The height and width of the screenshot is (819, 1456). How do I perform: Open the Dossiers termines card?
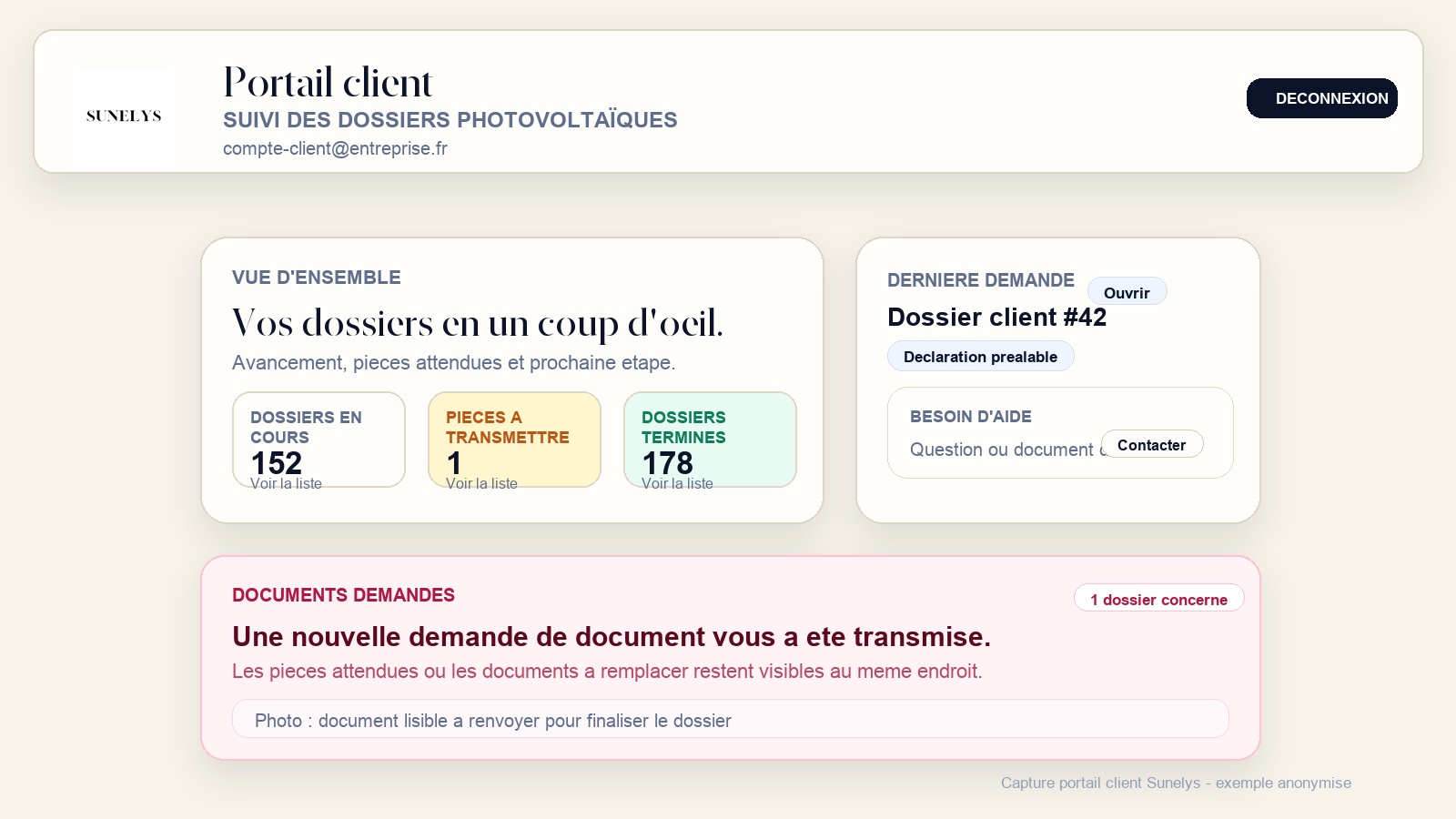(710, 440)
